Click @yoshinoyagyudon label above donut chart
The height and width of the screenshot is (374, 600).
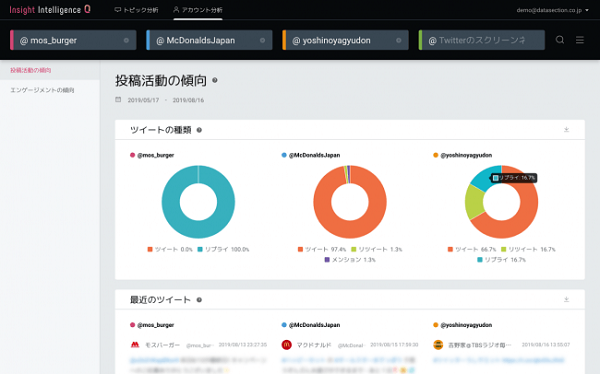pos(466,155)
